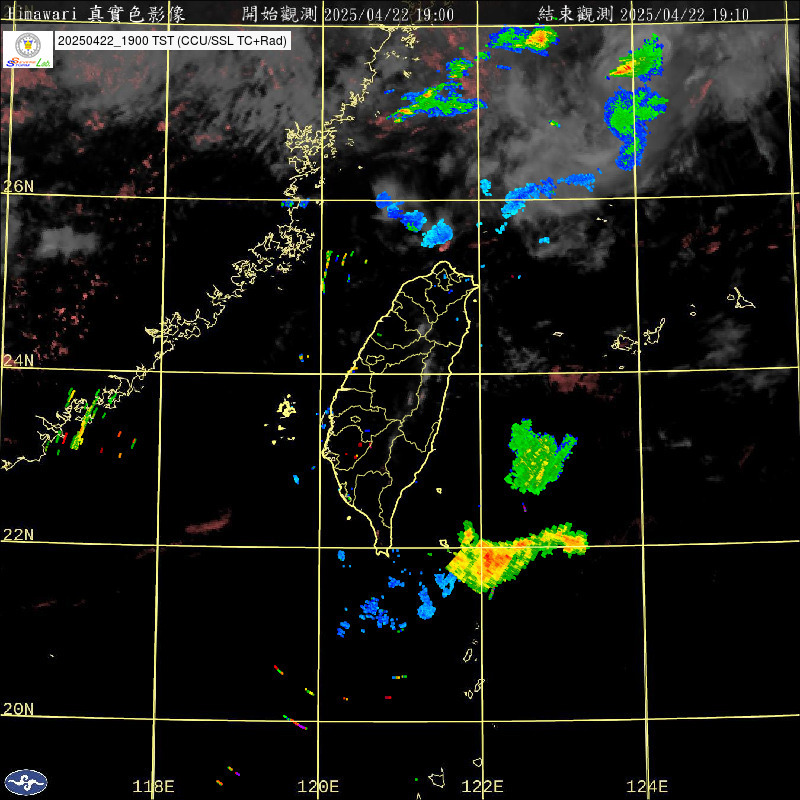The height and width of the screenshot is (800, 800).
Task: Click the 22N latitude label
Action: (x=18, y=535)
